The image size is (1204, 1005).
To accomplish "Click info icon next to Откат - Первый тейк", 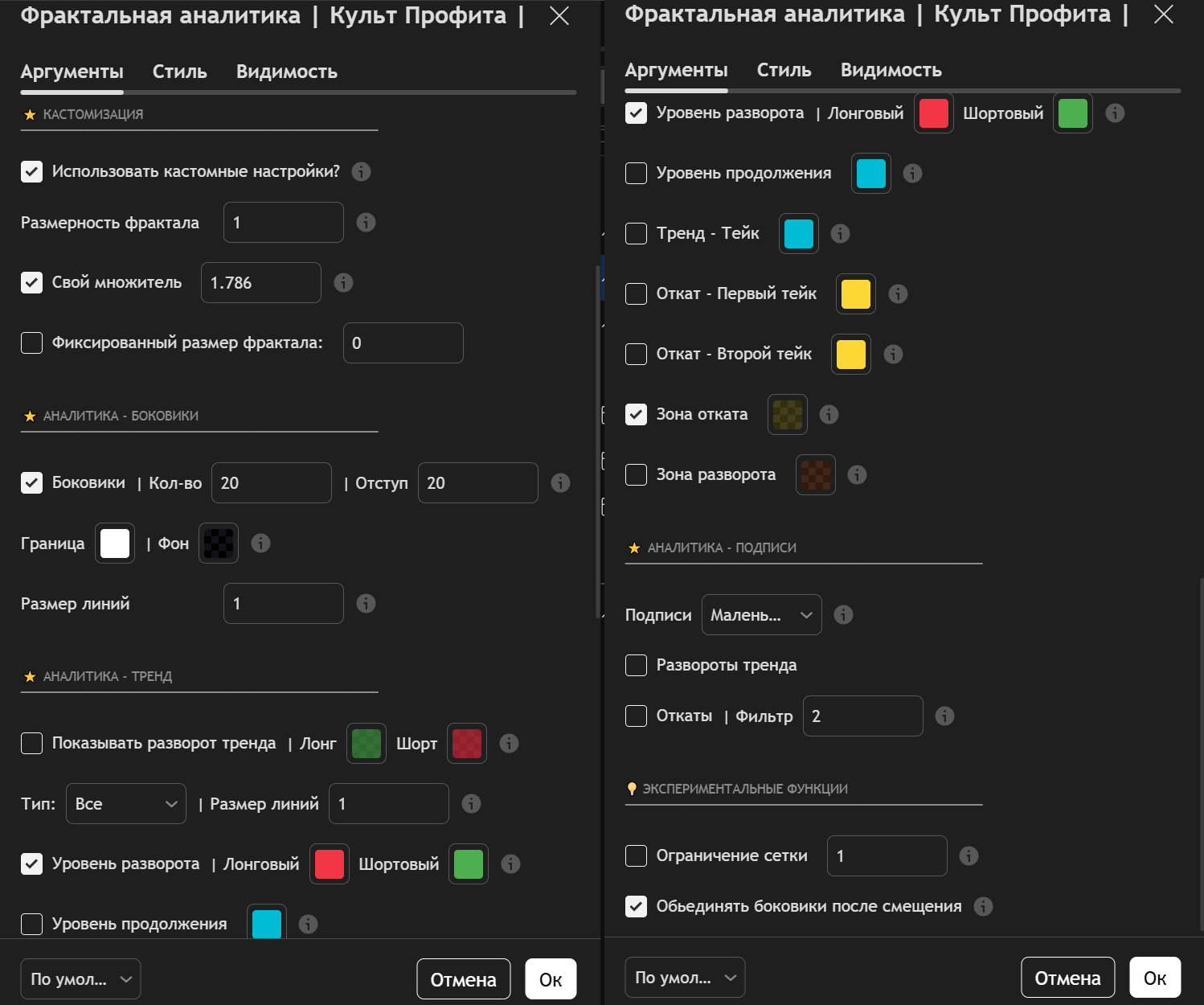I will [x=898, y=293].
